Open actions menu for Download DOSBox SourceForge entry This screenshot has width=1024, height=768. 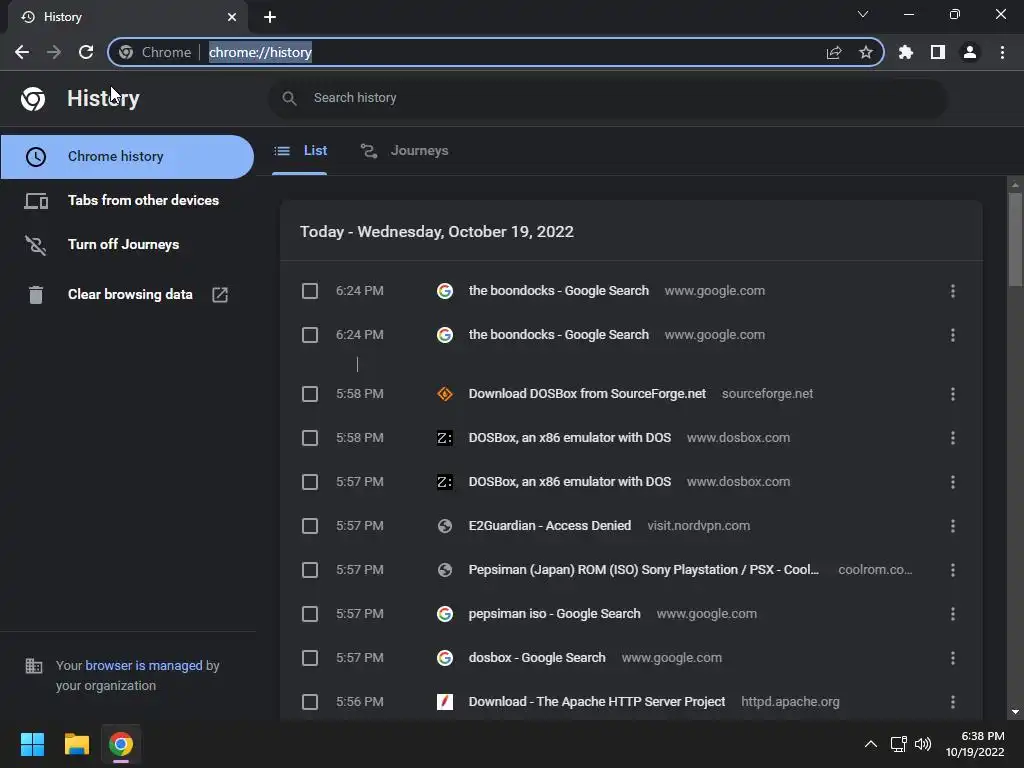[953, 394]
